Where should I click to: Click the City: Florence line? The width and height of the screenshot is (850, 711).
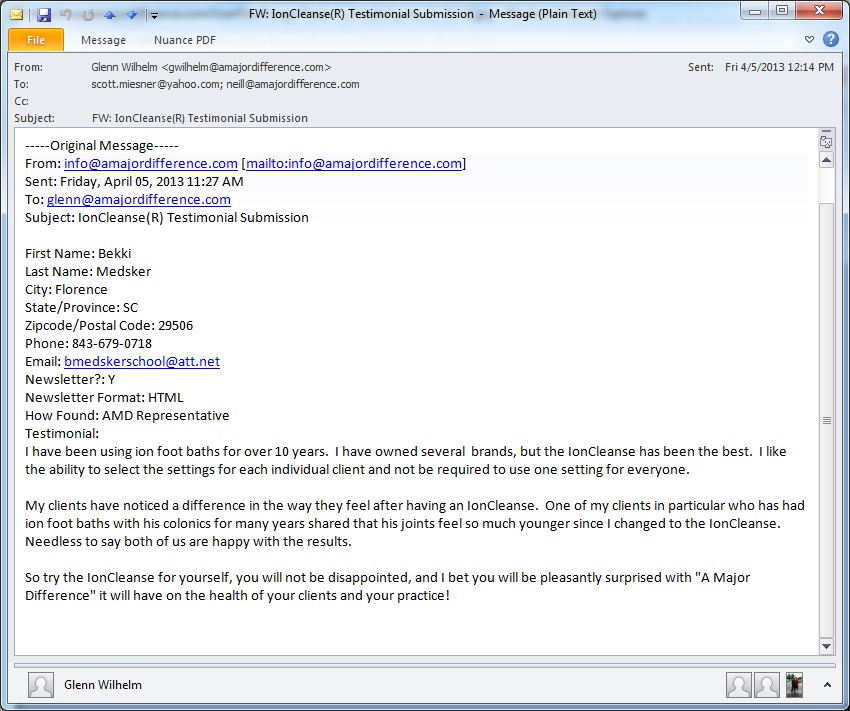coord(66,289)
